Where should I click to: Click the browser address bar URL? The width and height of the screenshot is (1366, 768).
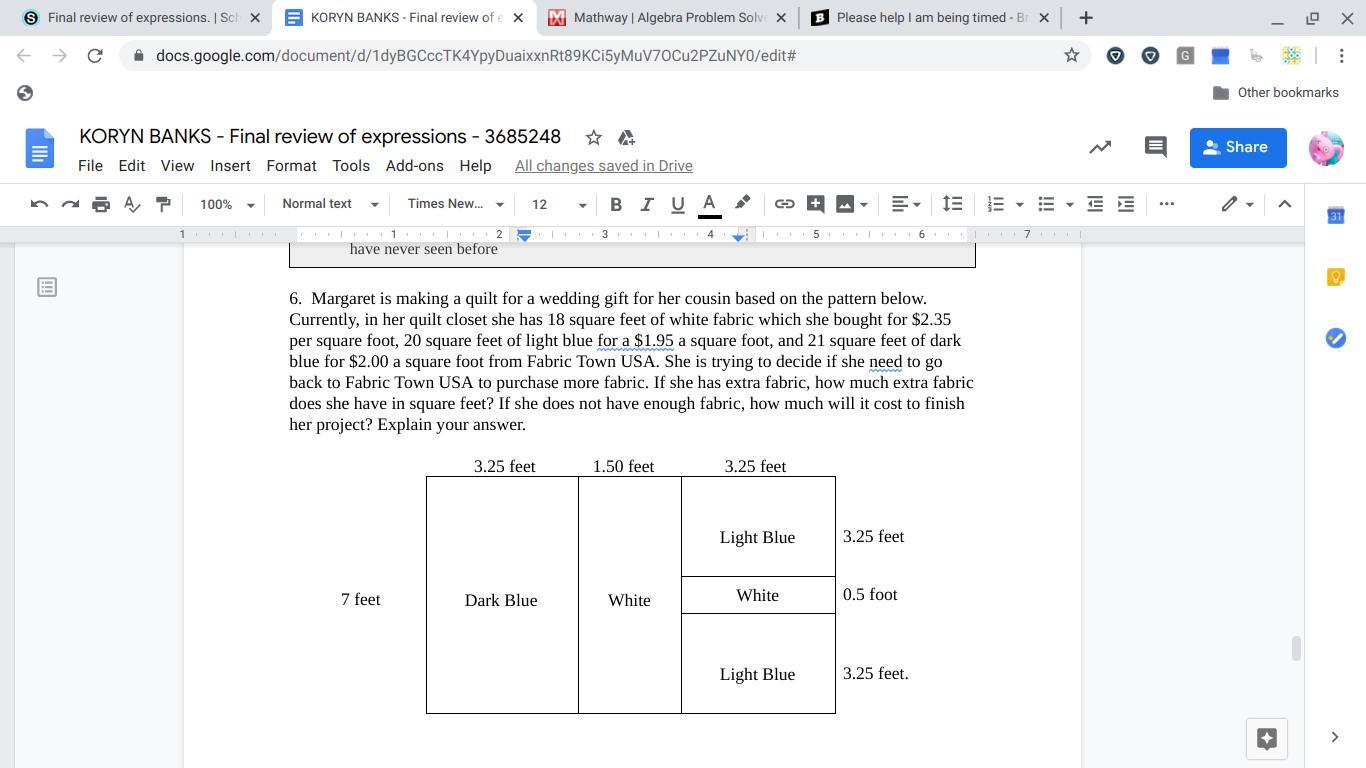pyautogui.click(x=476, y=56)
